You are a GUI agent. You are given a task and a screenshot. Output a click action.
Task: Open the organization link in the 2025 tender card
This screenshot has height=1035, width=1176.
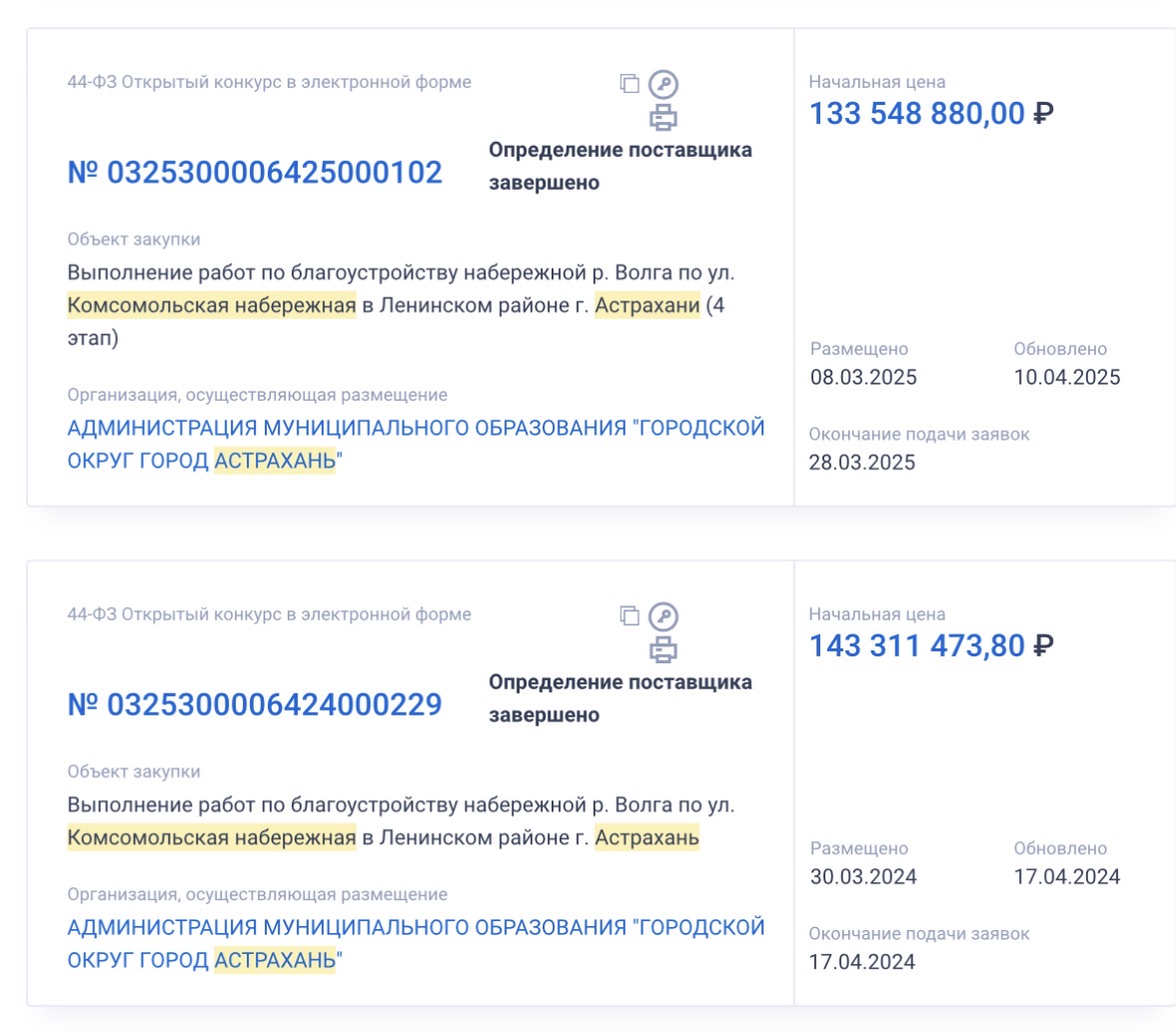pos(416,445)
